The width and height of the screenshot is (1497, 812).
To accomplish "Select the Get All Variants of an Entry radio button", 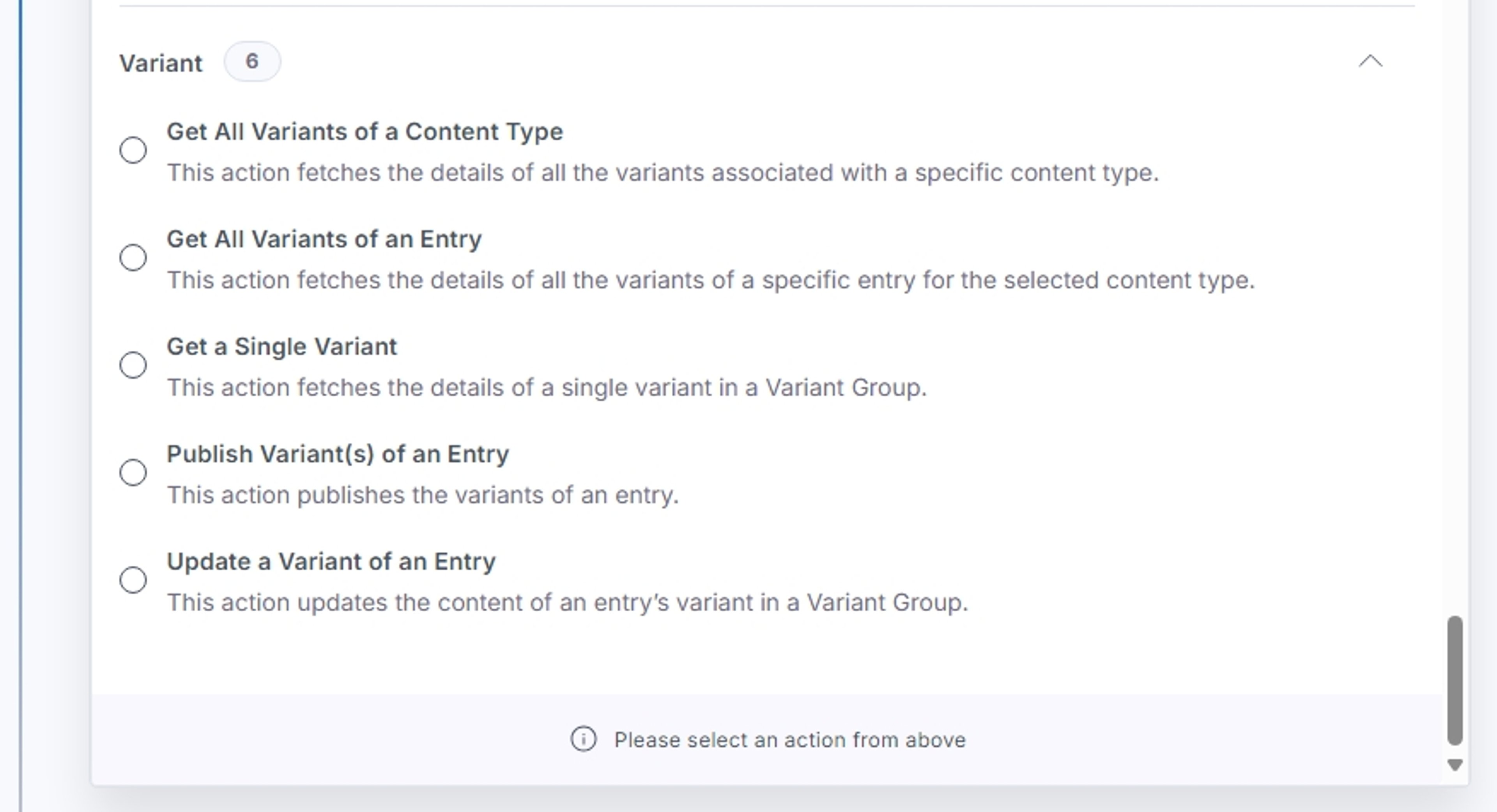I will 133,257.
